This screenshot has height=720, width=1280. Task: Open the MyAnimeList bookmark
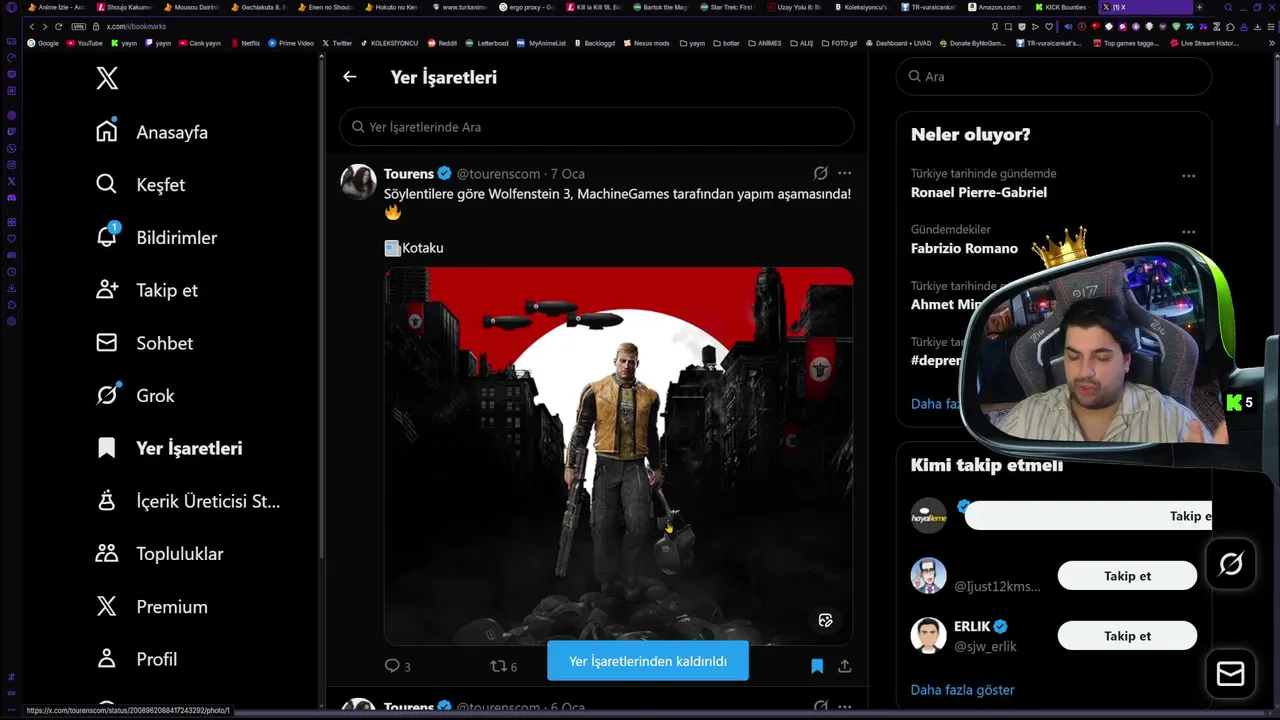541,43
